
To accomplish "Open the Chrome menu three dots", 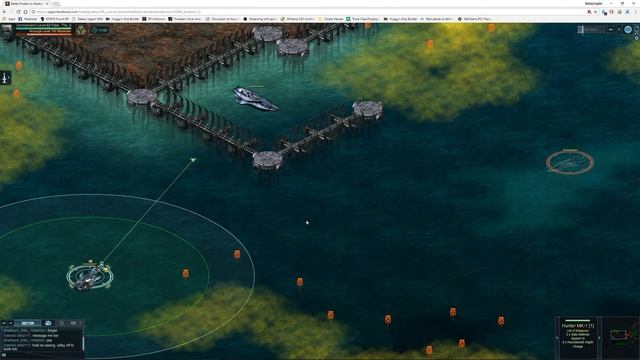I will coord(635,12).
